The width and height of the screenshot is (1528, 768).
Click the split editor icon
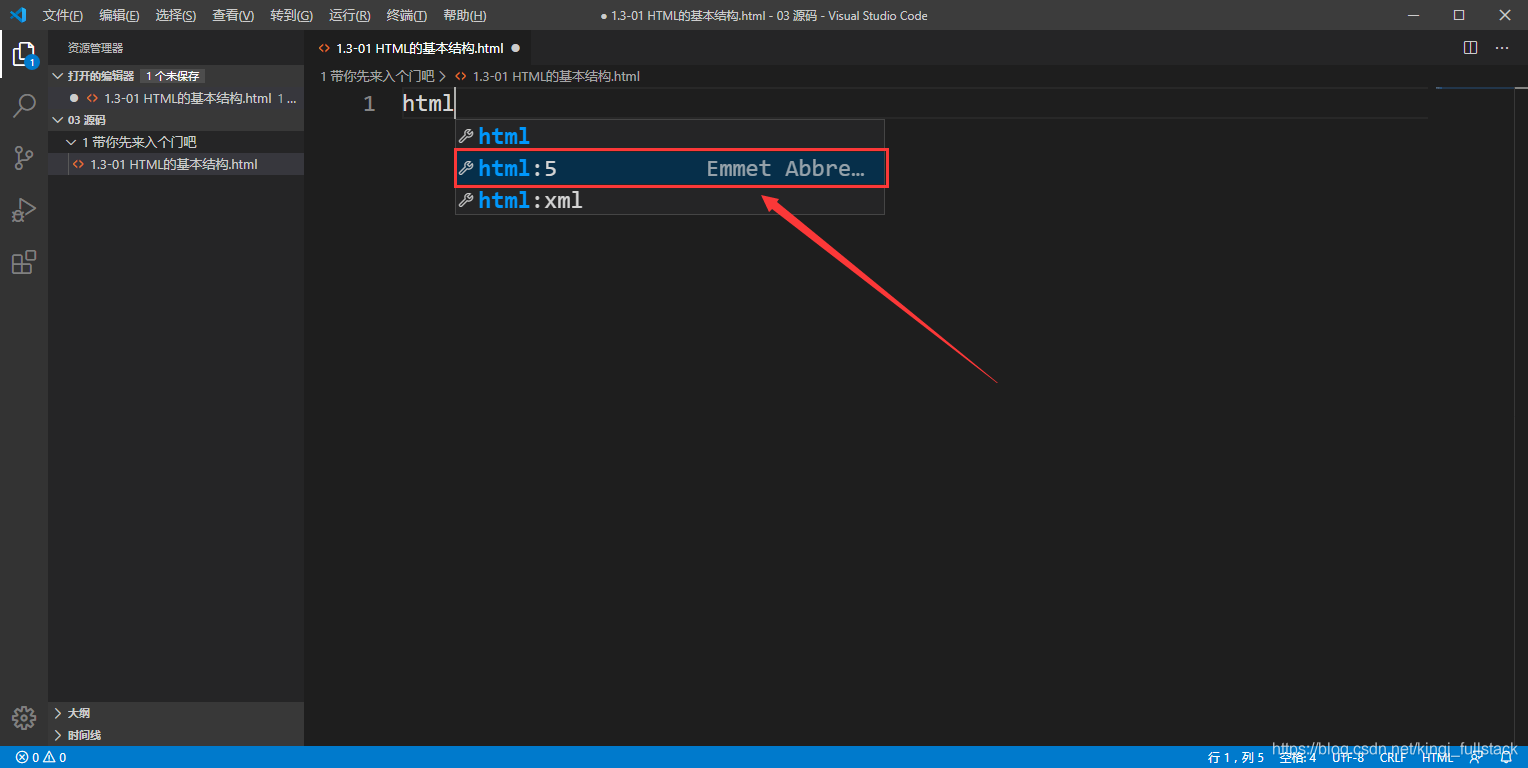(x=1470, y=47)
